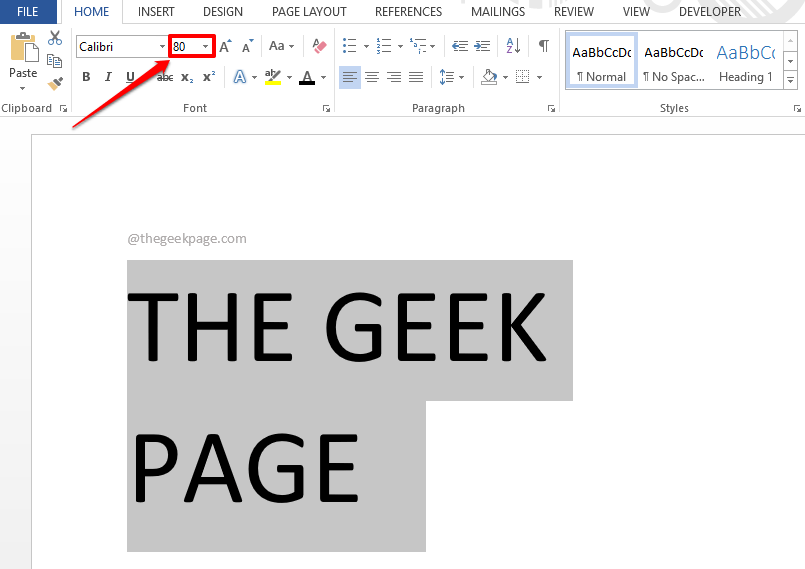The height and width of the screenshot is (569, 805).
Task: Center align the selected text
Action: pos(372,77)
